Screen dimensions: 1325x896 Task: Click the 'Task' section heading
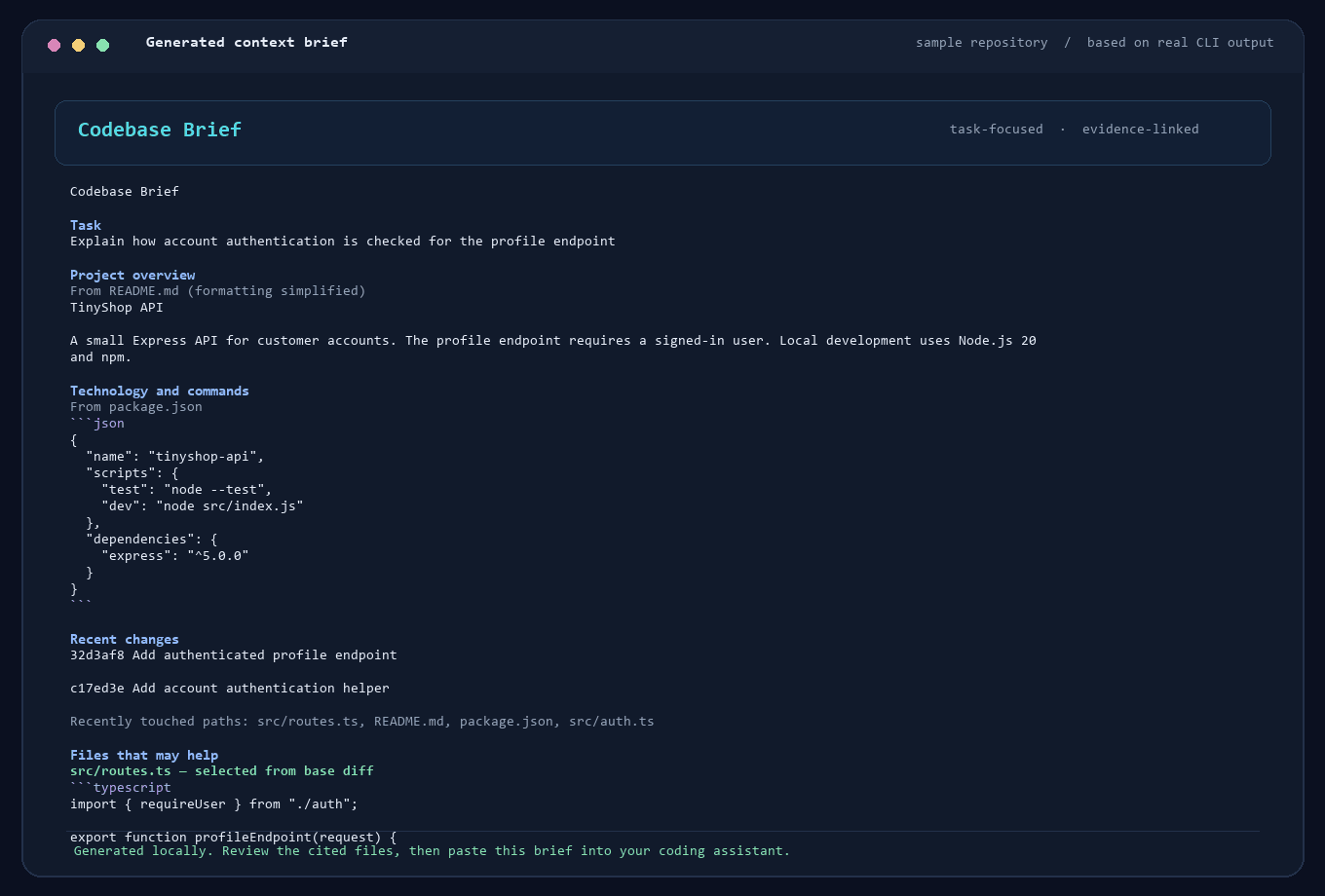(86, 225)
